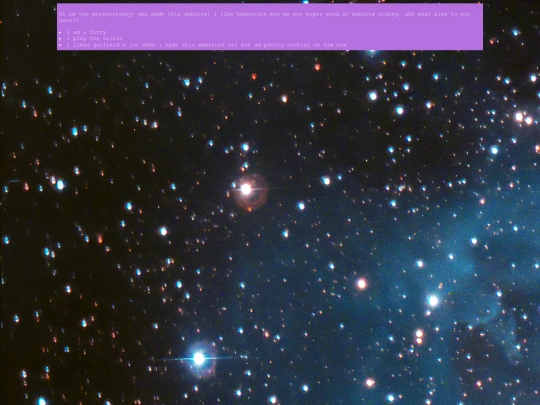Click the "i play the violin" bullet
Viewport: 540px width, 405px height.
[x=94, y=38]
